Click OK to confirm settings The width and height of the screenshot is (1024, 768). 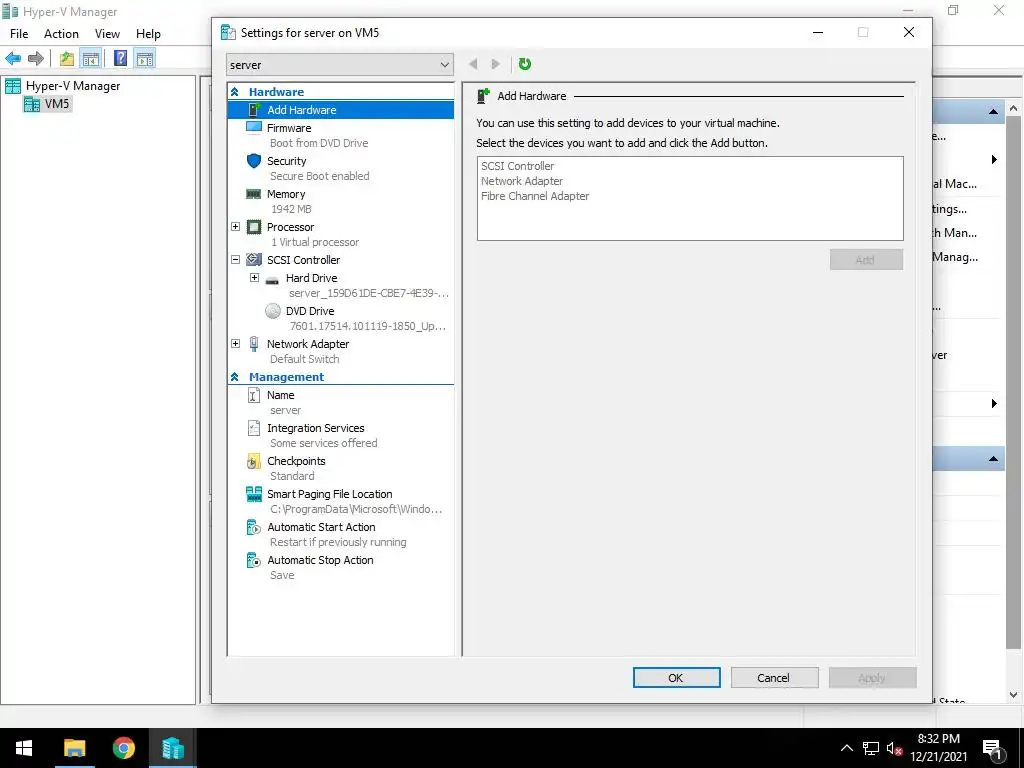(677, 678)
